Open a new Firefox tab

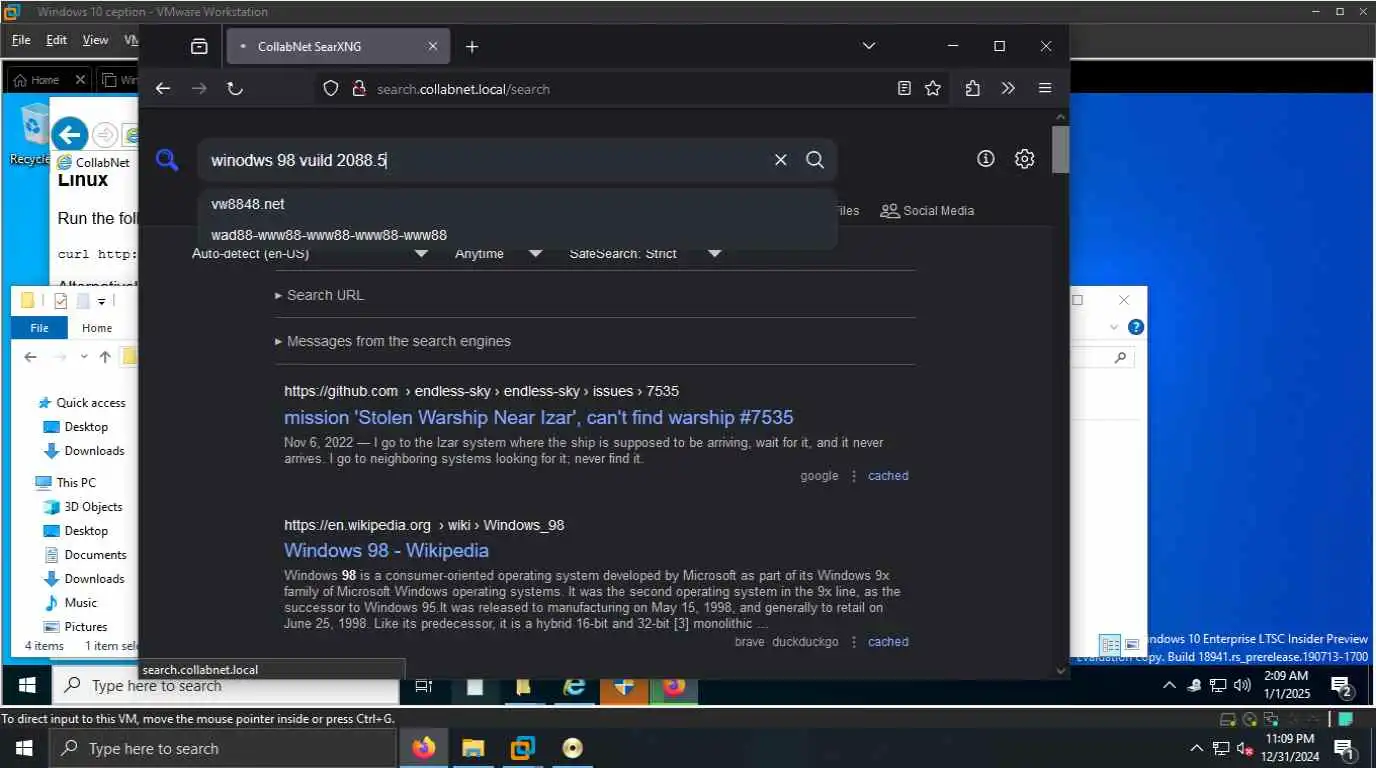click(472, 46)
